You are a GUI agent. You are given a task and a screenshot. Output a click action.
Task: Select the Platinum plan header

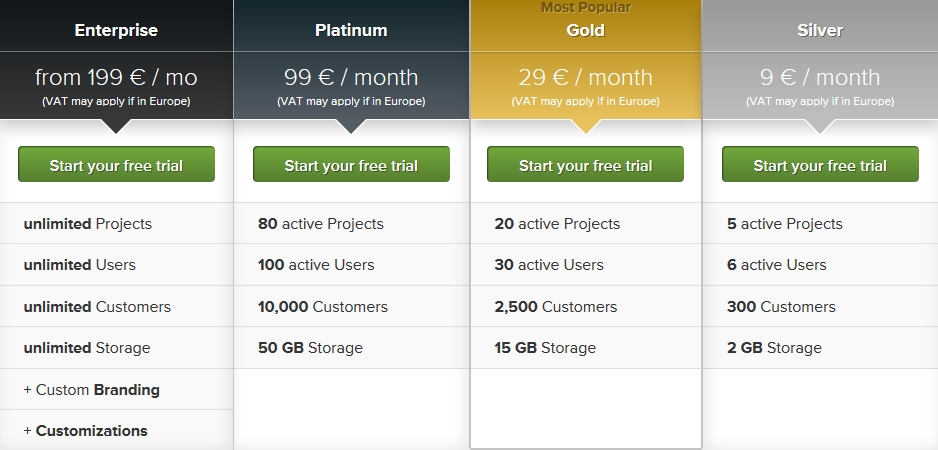[x=351, y=31]
